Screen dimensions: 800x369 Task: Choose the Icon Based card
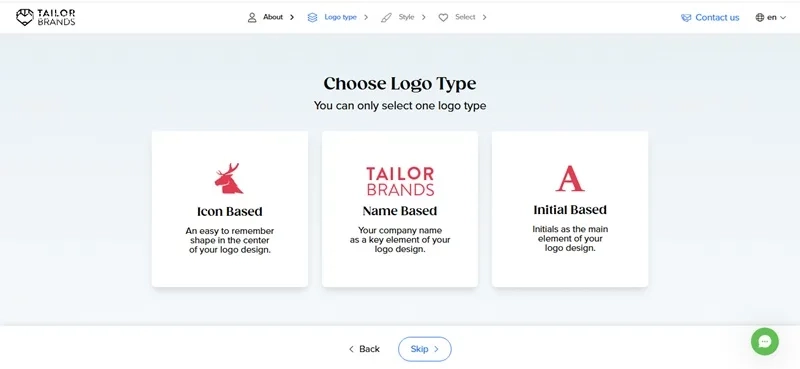(x=230, y=209)
